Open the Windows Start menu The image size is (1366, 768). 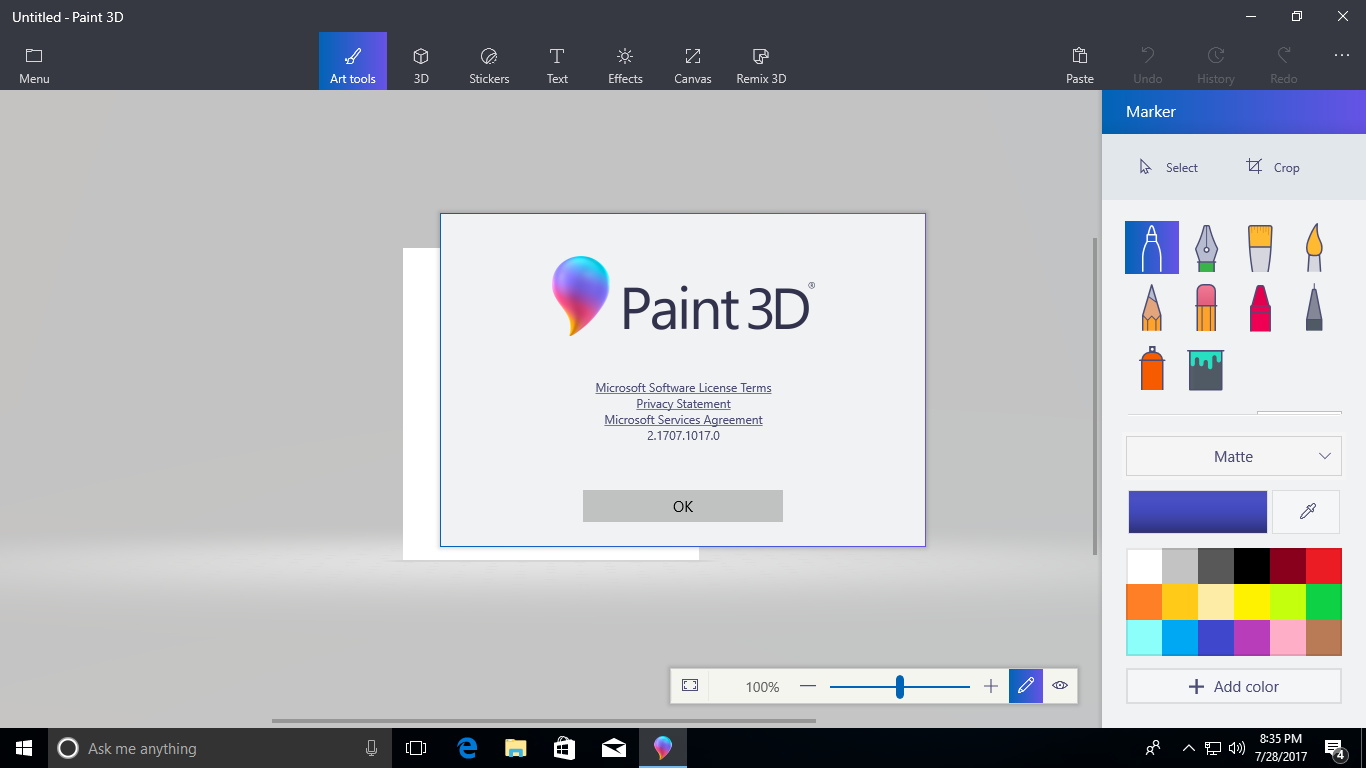(24, 748)
